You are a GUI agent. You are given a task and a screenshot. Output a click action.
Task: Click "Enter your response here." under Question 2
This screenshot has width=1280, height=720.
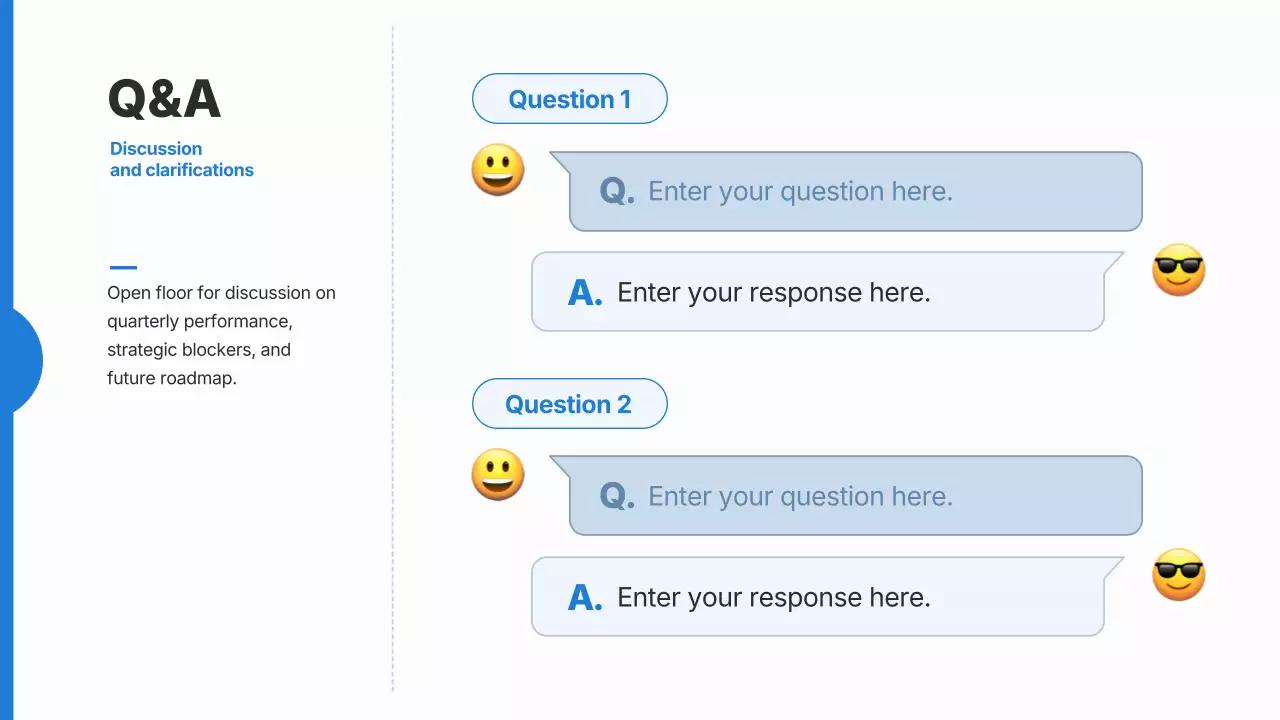click(x=774, y=597)
